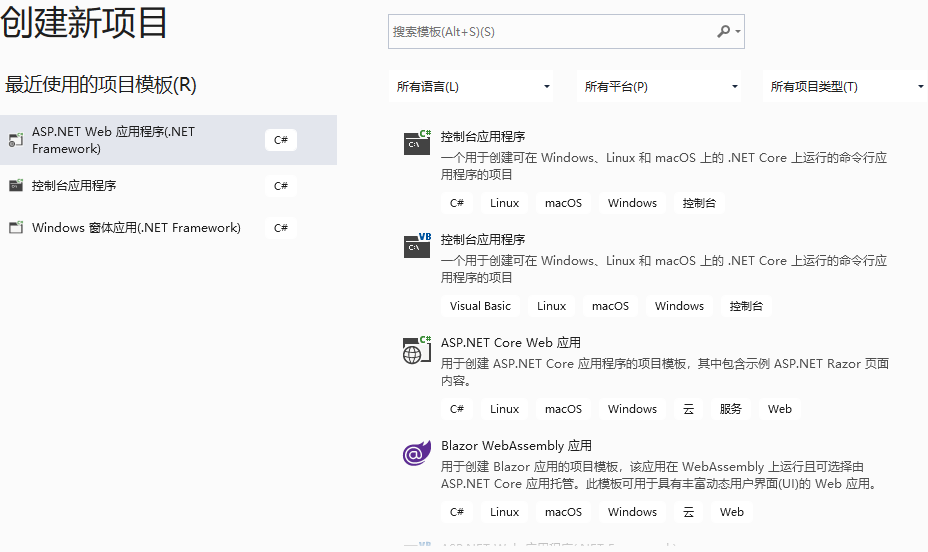This screenshot has height=552, width=928.
Task: Select the ASP.NET Core Web 应用 template
Action: (x=511, y=343)
